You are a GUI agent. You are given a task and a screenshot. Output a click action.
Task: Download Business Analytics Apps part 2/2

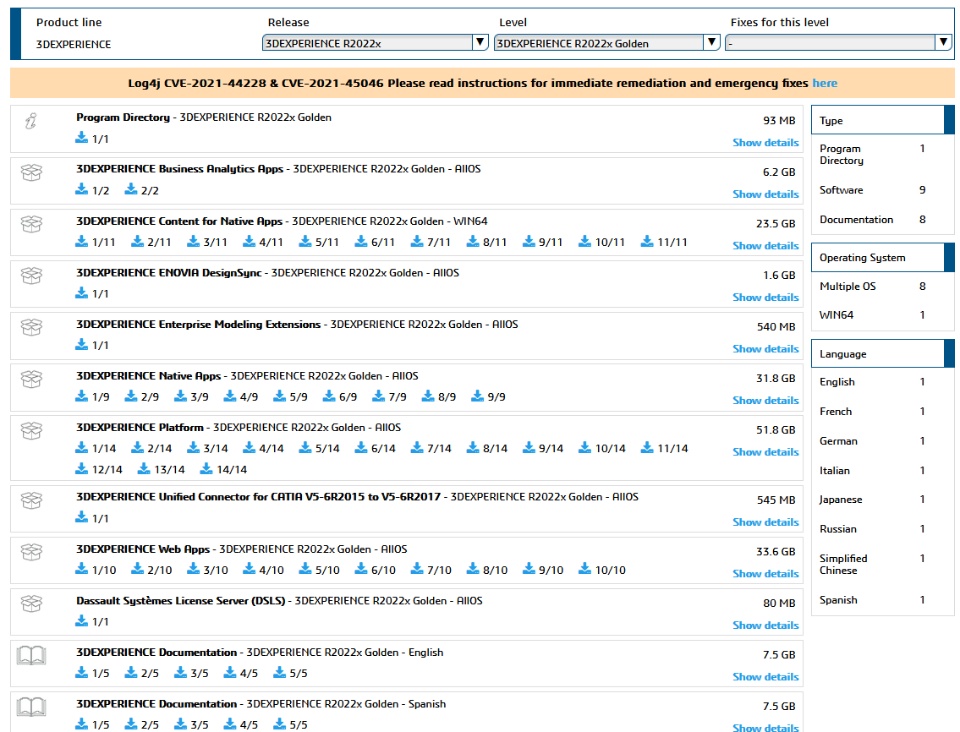coord(141,190)
